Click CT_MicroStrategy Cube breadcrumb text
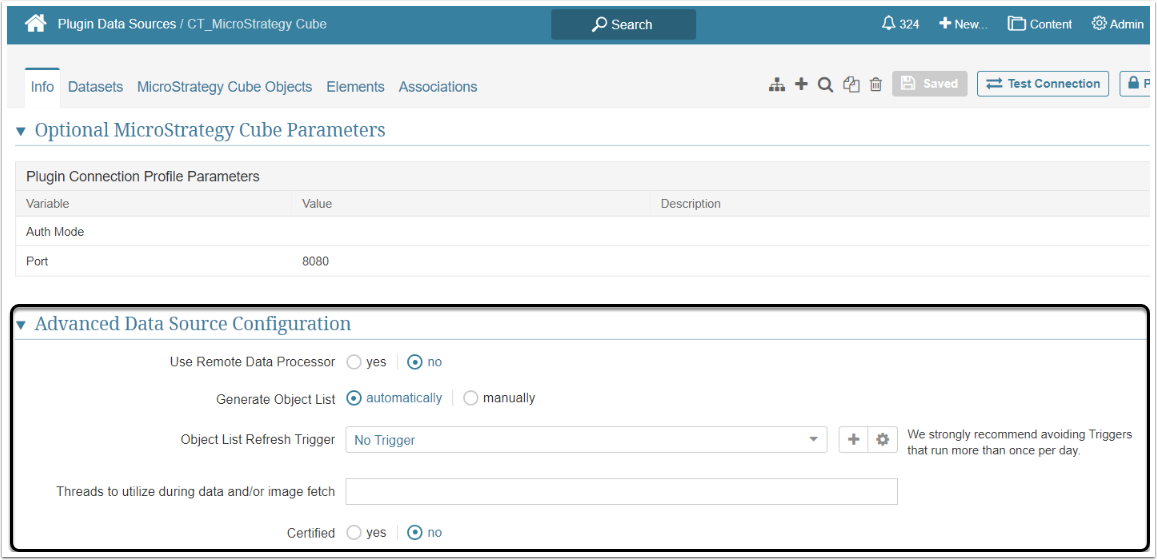The width and height of the screenshot is (1157, 560). click(257, 24)
